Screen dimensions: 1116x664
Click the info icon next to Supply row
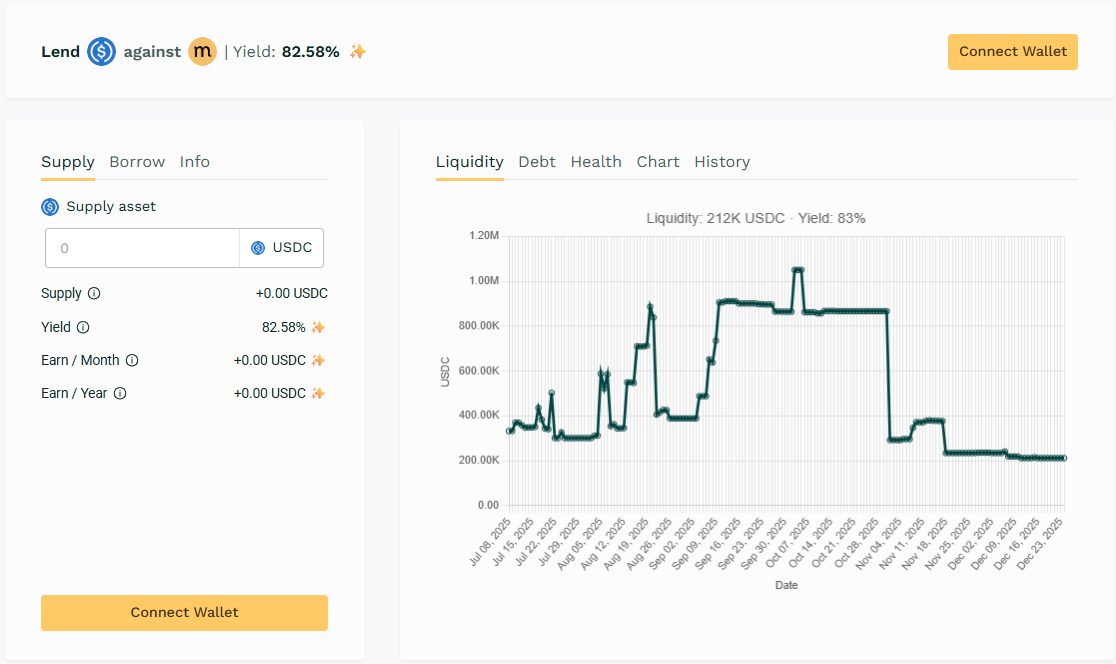[x=94, y=294]
